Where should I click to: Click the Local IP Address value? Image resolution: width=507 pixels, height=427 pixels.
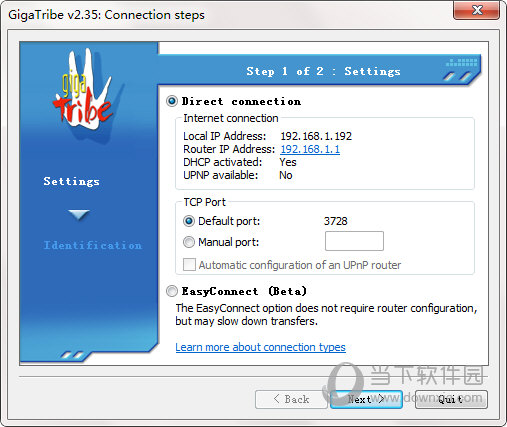(316, 136)
